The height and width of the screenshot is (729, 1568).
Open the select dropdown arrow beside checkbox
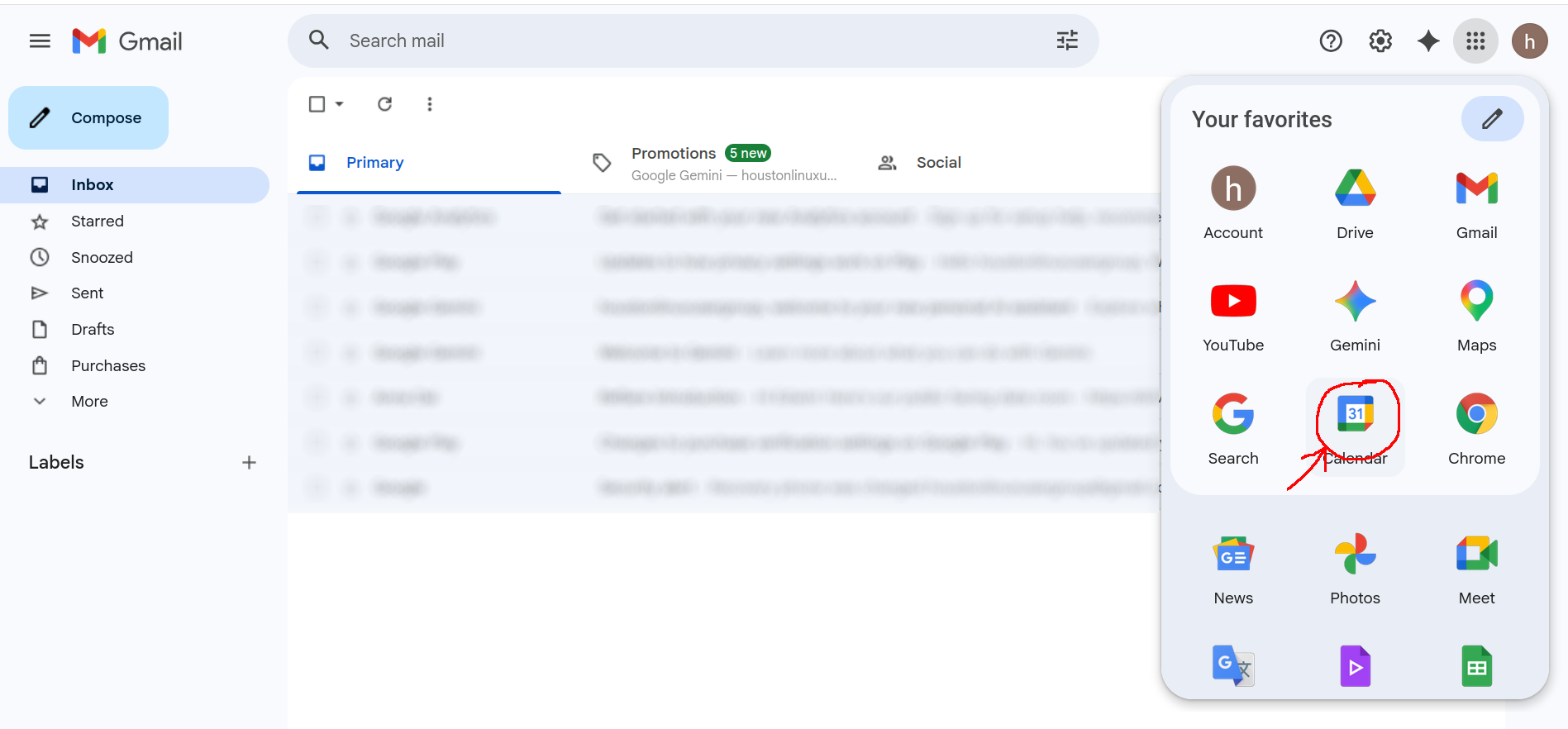pyautogui.click(x=340, y=104)
